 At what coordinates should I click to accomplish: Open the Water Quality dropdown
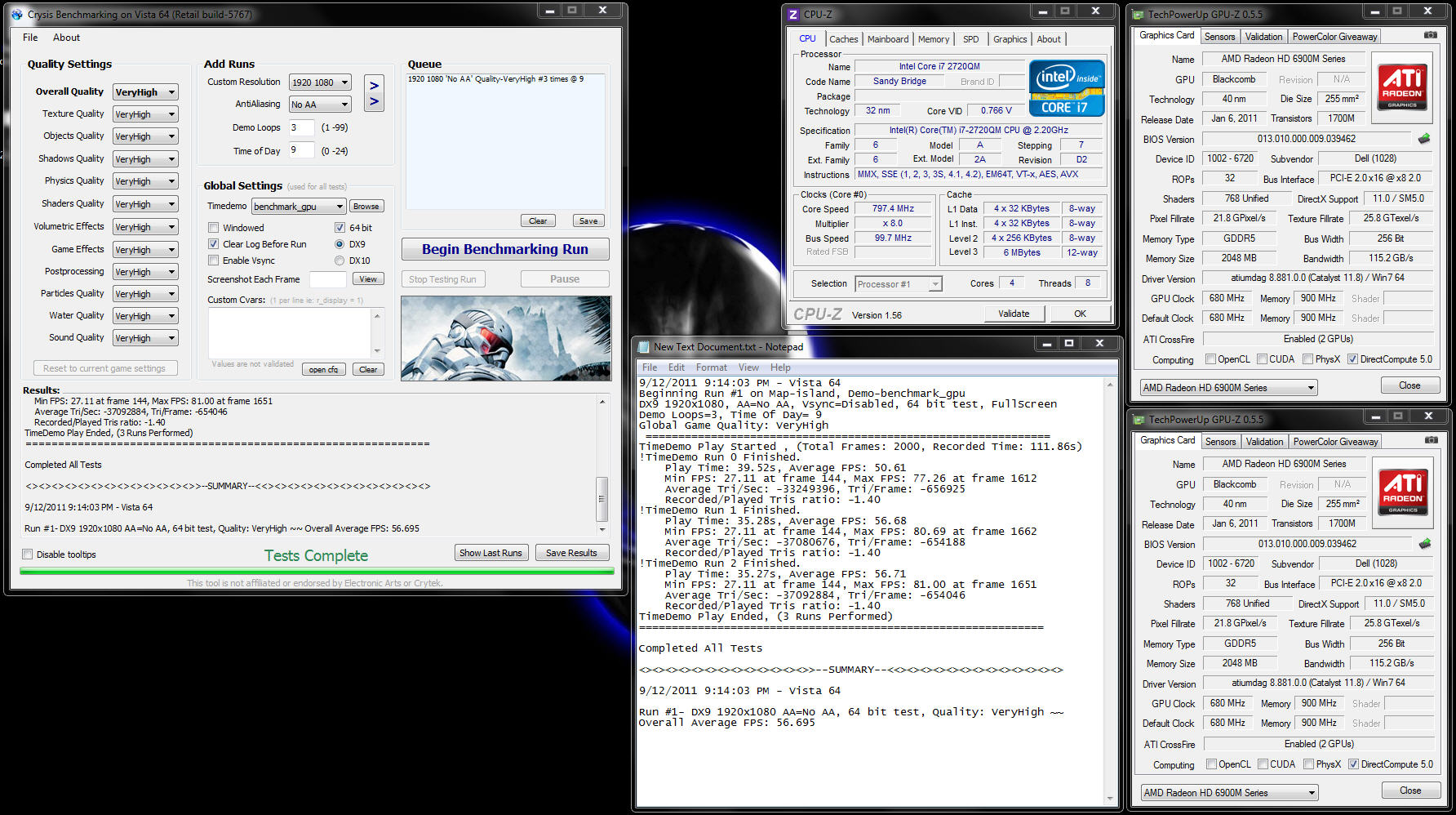click(x=145, y=316)
